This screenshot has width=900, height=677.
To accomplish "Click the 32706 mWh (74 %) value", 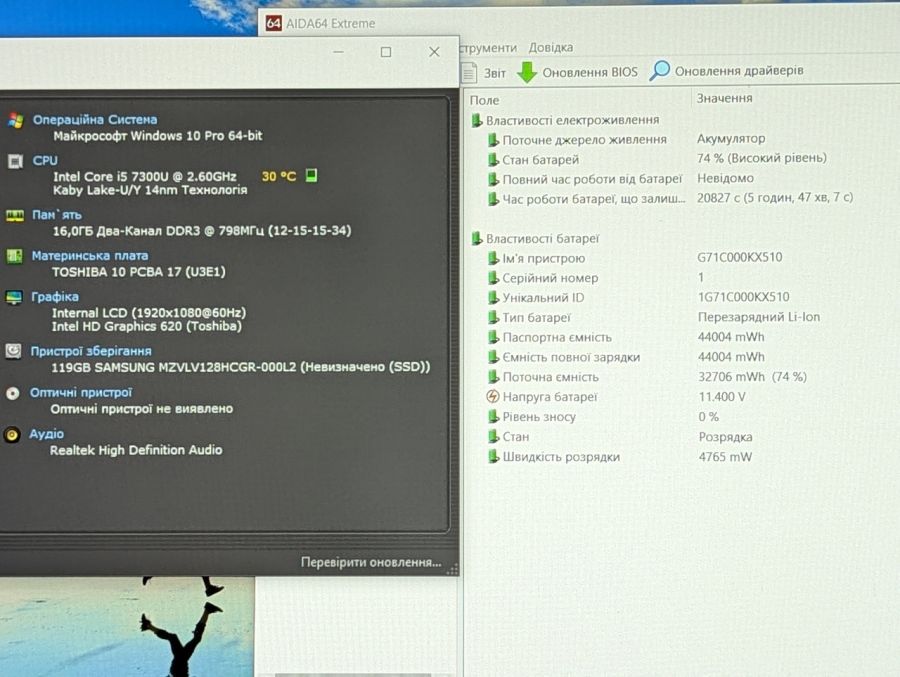I will pyautogui.click(x=752, y=377).
